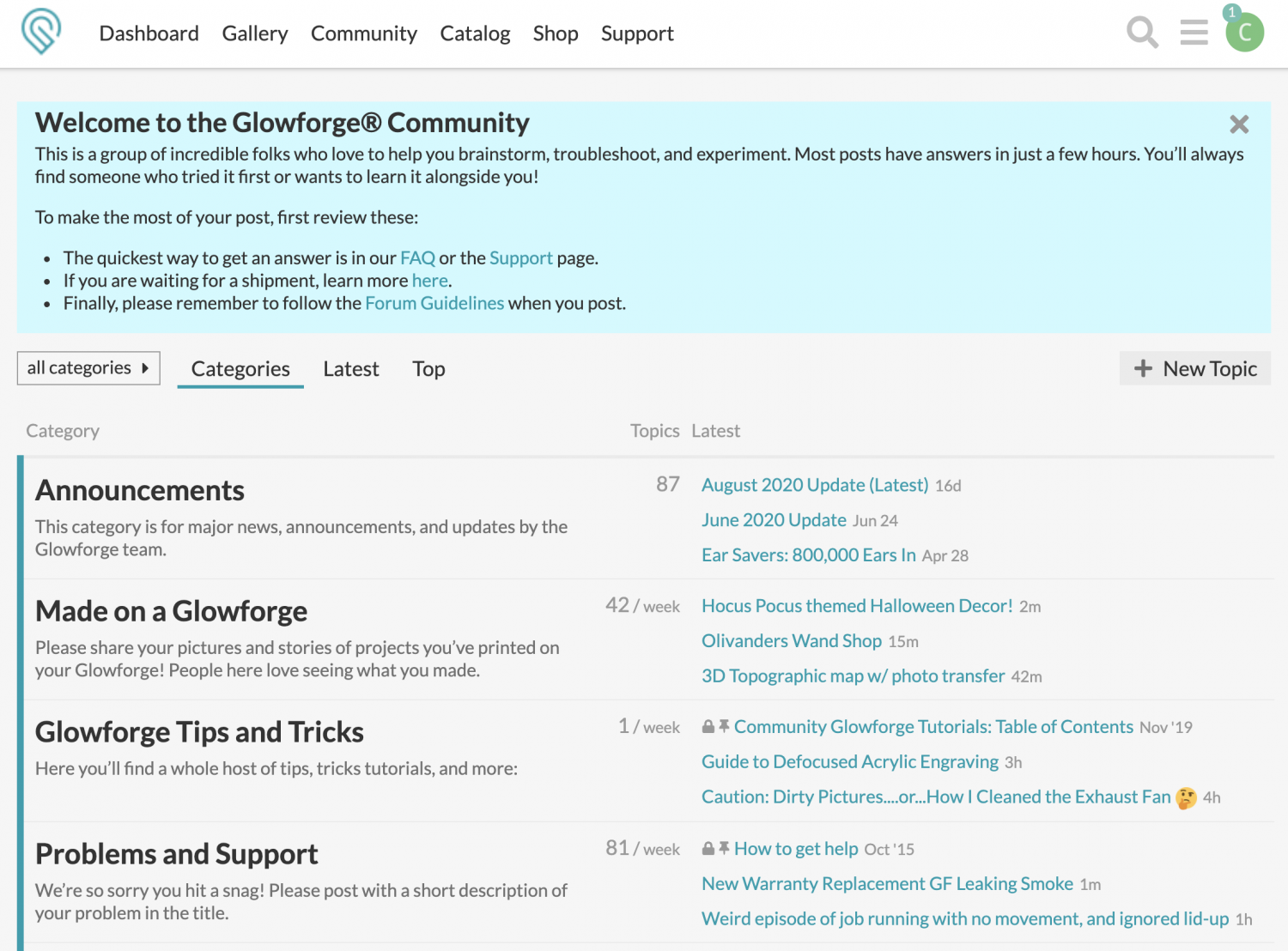Image resolution: width=1288 pixels, height=951 pixels.
Task: Open August 2020 Update (Latest) topic
Action: (x=815, y=485)
